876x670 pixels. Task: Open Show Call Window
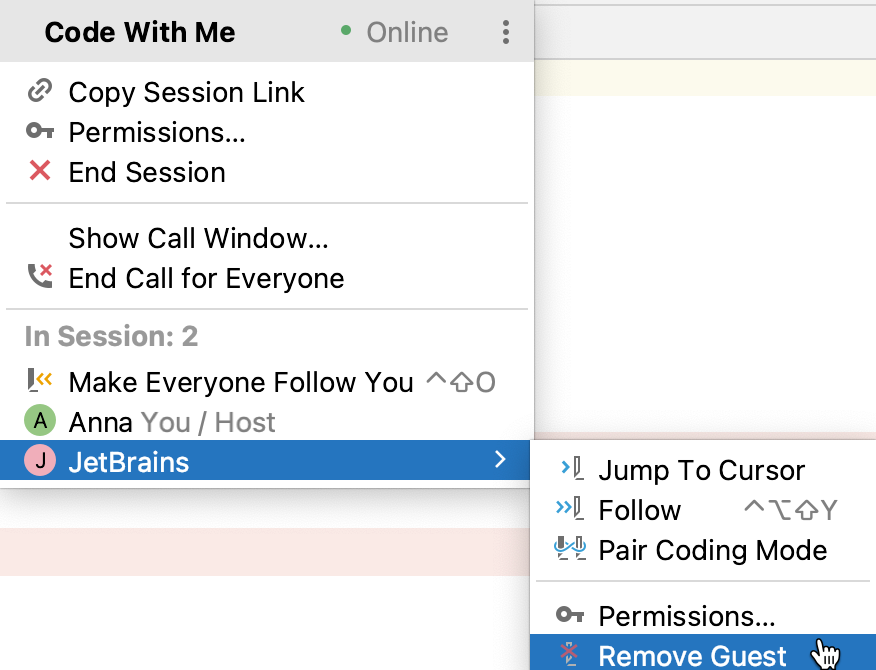click(x=198, y=238)
